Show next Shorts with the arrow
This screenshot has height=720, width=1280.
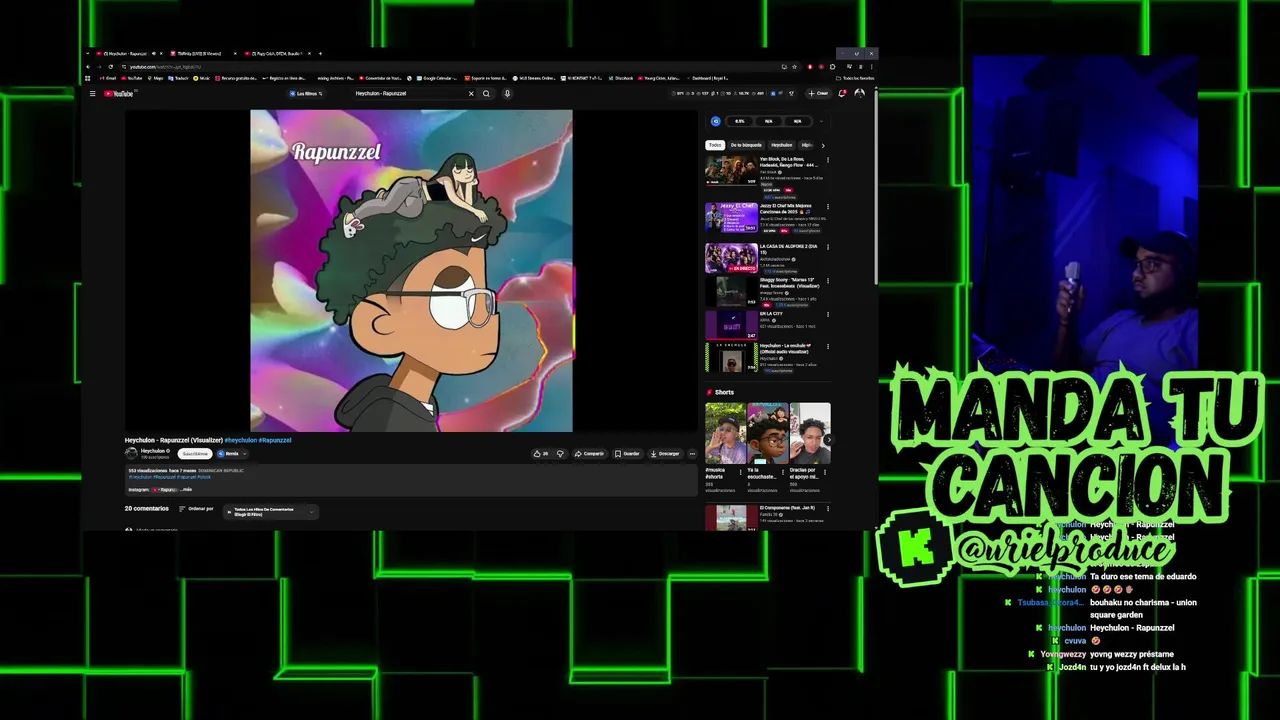(827, 440)
